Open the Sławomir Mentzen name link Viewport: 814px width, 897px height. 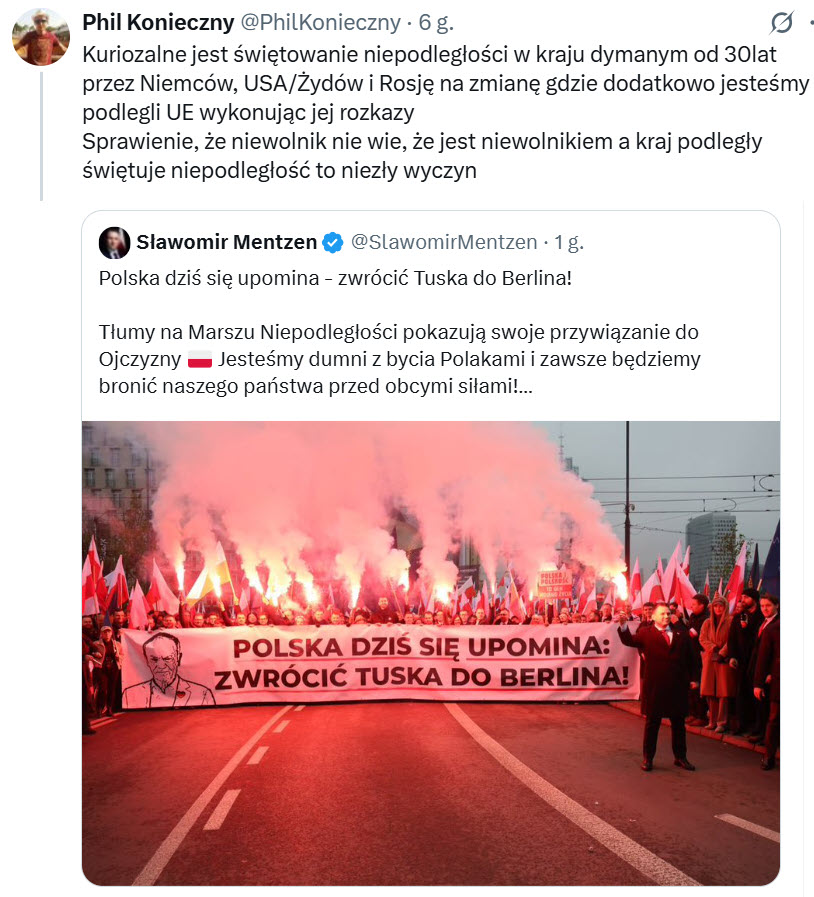[227, 243]
